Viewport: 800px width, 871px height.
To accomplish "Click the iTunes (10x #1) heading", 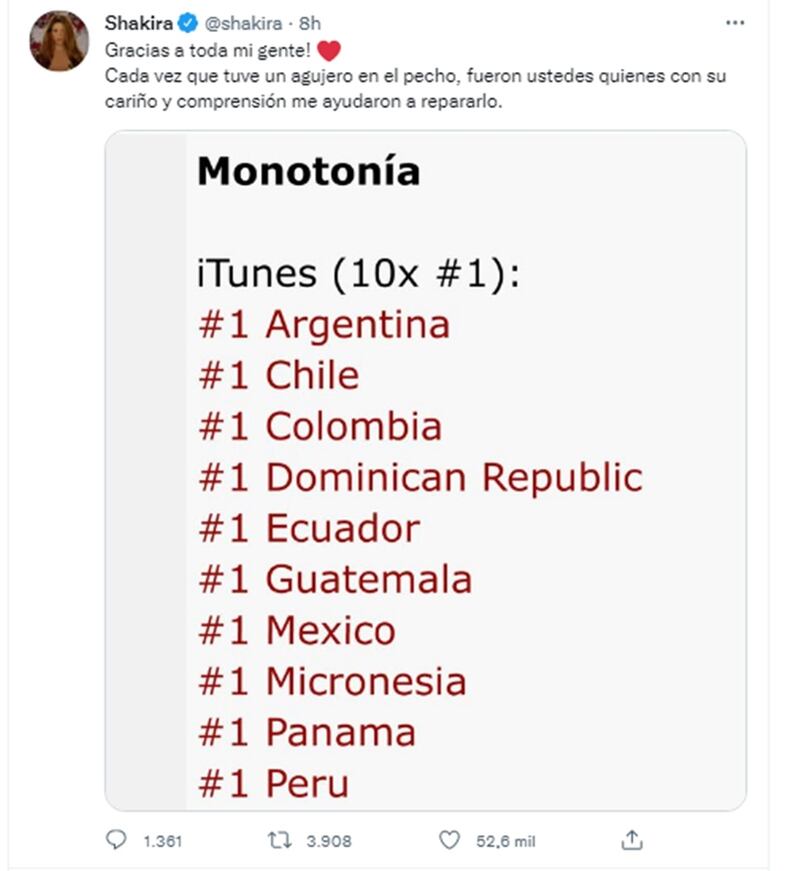I will click(359, 273).
